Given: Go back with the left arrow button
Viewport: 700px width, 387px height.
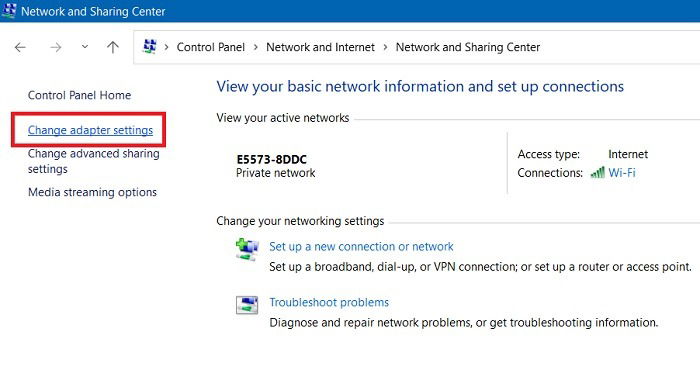Looking at the screenshot, I should pos(20,47).
